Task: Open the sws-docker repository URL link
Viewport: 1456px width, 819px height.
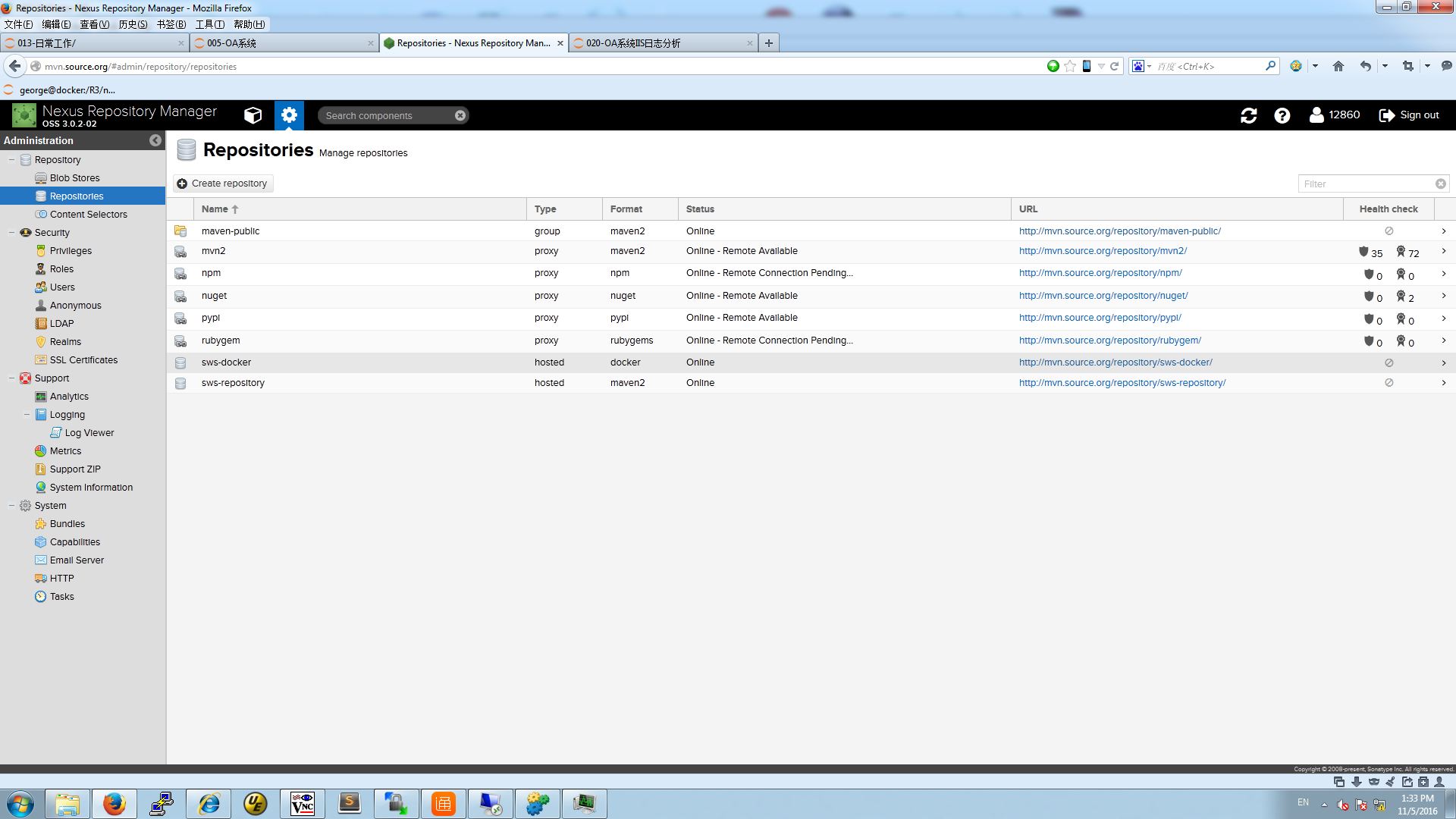Action: (1116, 362)
